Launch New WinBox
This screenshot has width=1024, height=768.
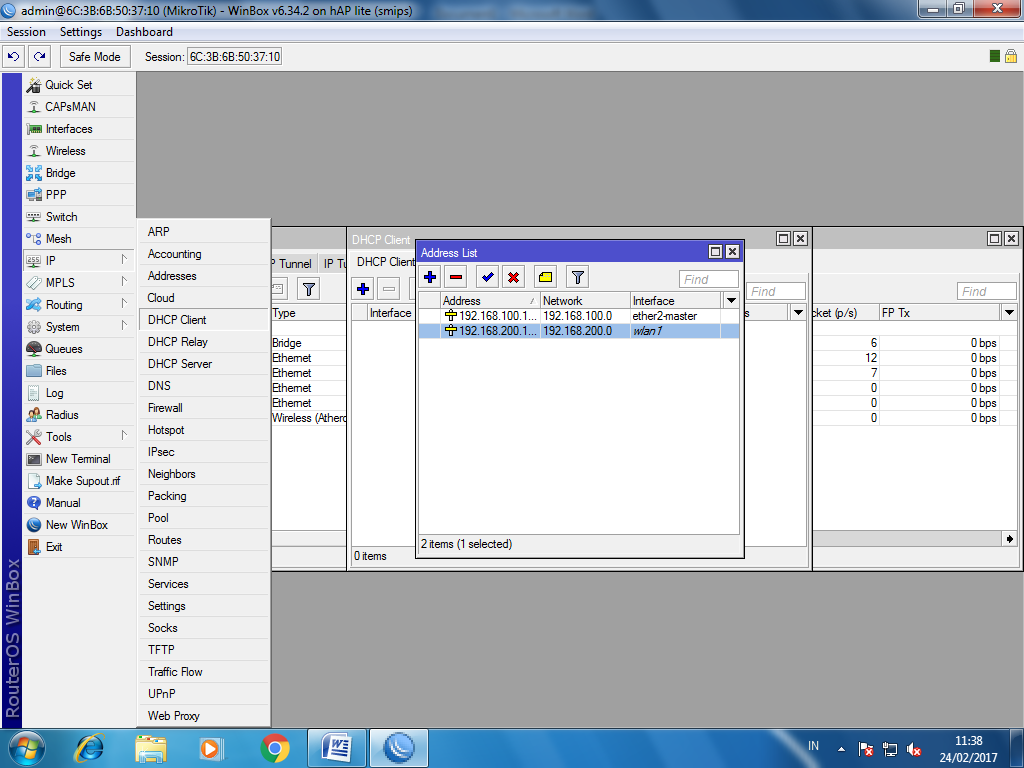(76, 525)
